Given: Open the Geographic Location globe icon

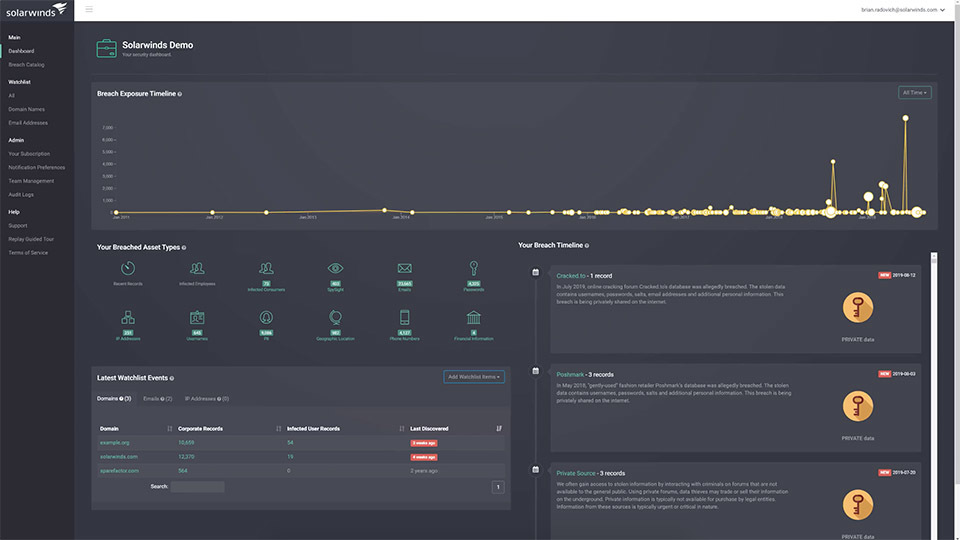Looking at the screenshot, I should [x=335, y=317].
